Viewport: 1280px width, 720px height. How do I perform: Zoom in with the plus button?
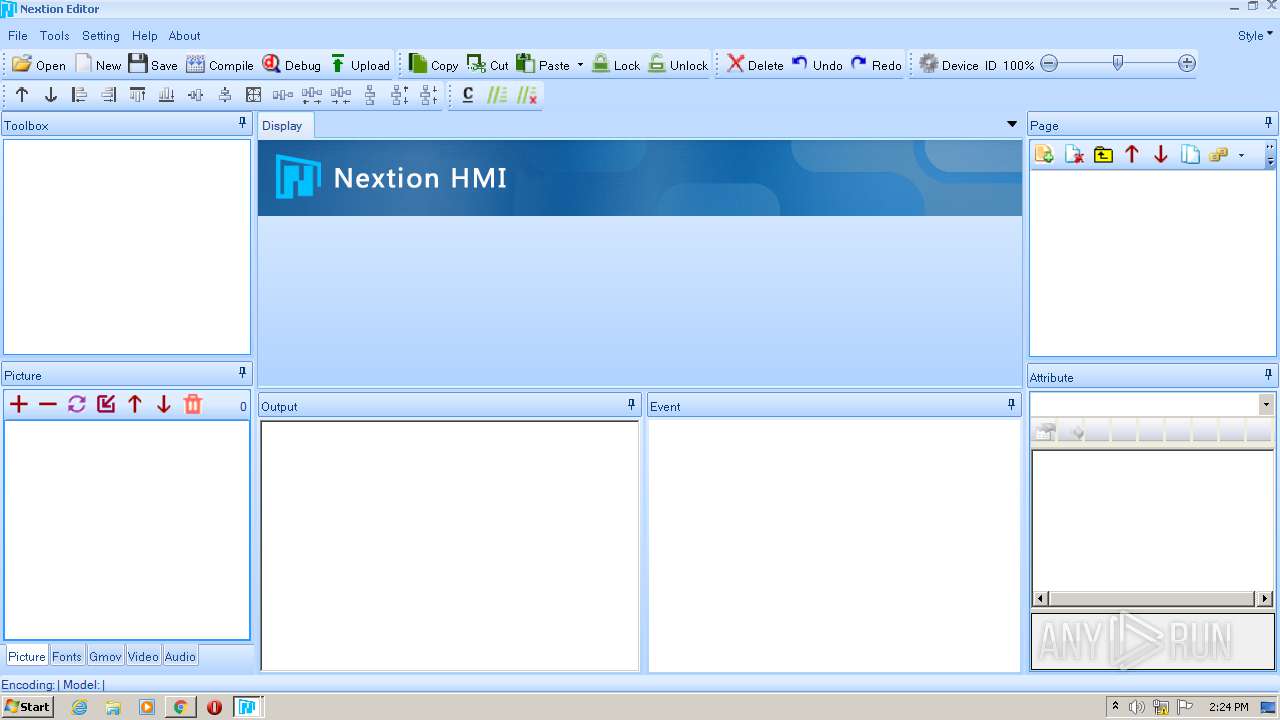(1187, 64)
